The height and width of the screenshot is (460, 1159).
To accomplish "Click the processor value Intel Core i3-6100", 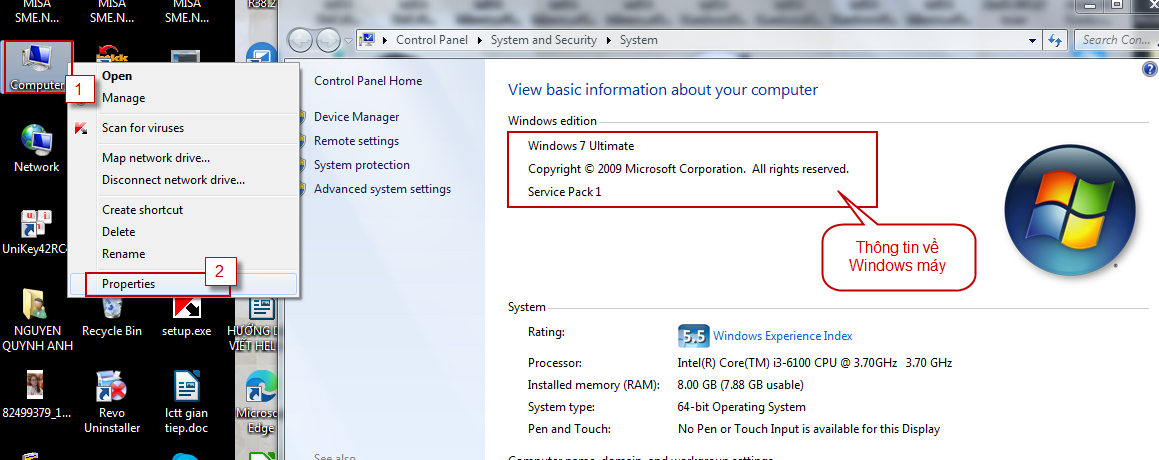I will coord(815,362).
